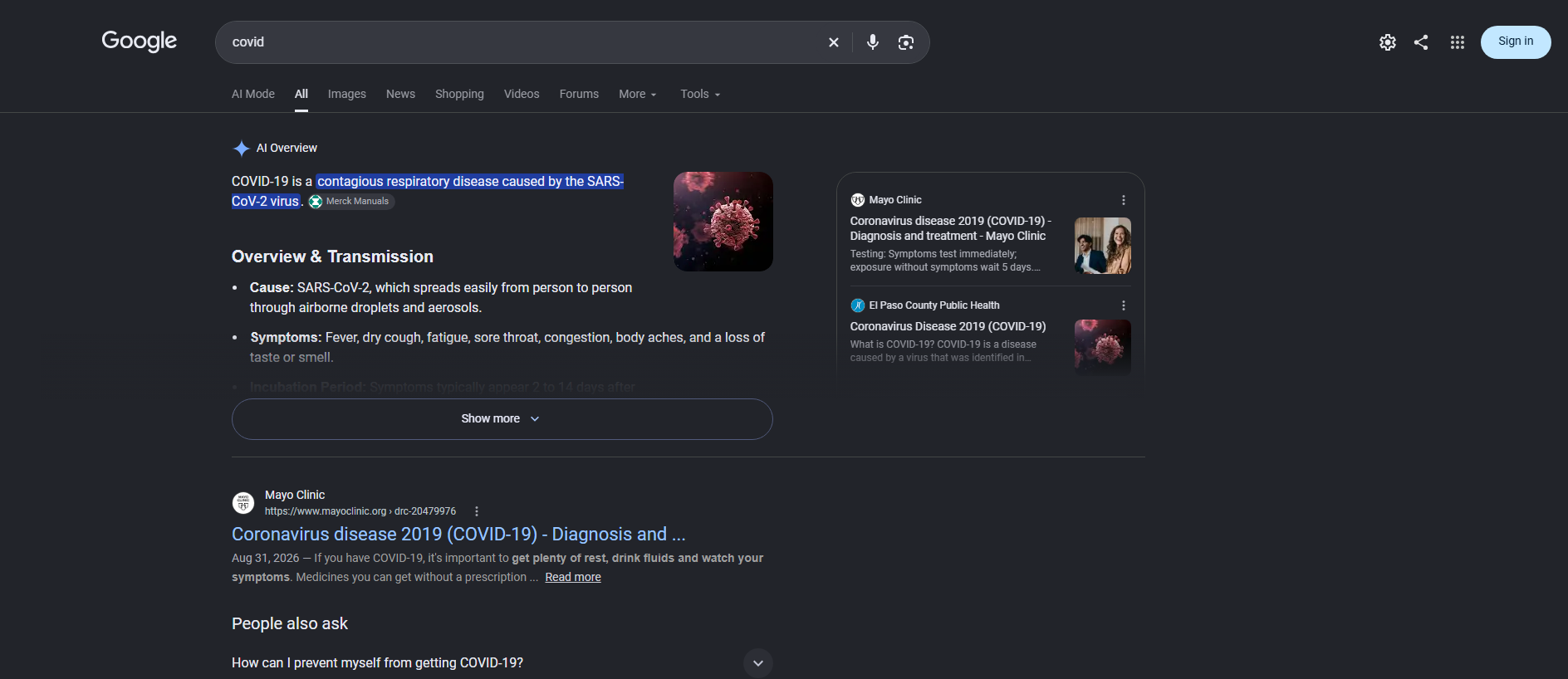Click the share icon in the header
The width and height of the screenshot is (1568, 679).
(x=1421, y=42)
